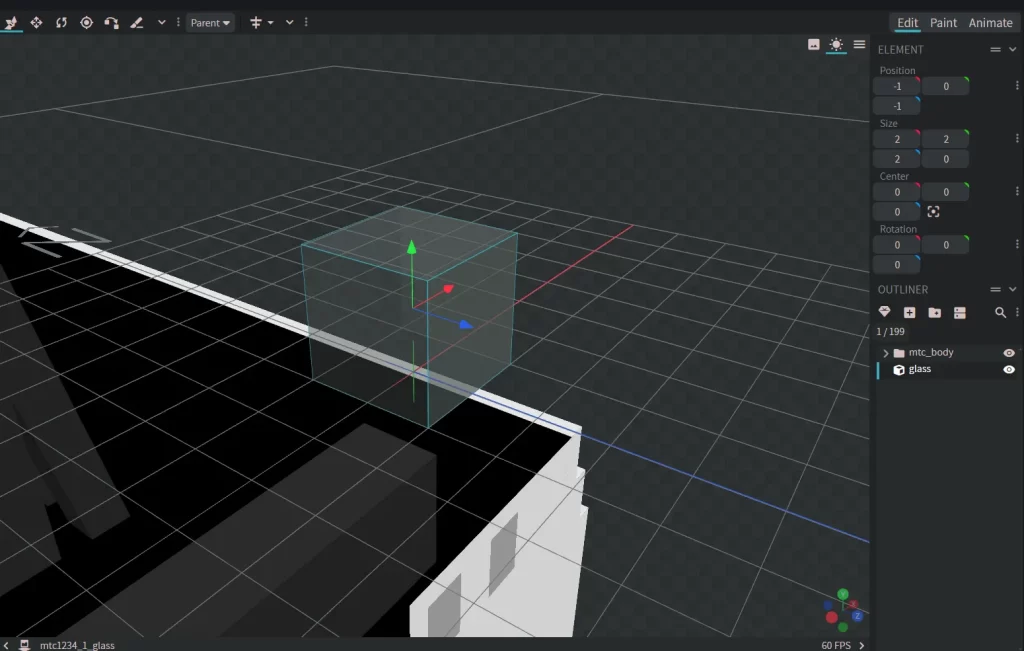Switch to the Paint tab
This screenshot has height=651, width=1024.
[x=943, y=23]
